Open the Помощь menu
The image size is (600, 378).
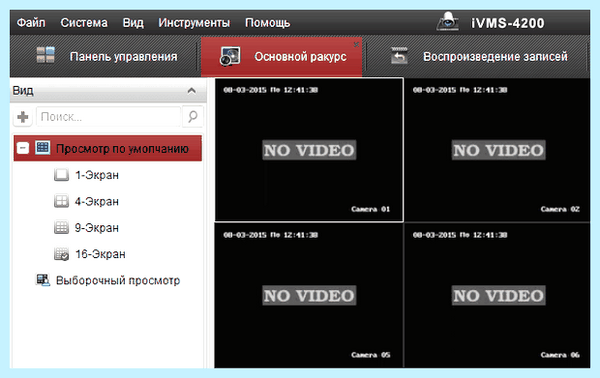coord(267,23)
